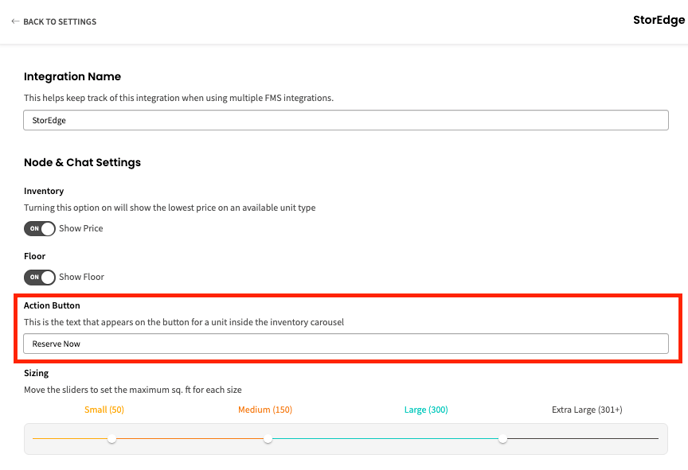Image resolution: width=688 pixels, height=470 pixels.
Task: Click the Sizing section label
Action: (36, 373)
